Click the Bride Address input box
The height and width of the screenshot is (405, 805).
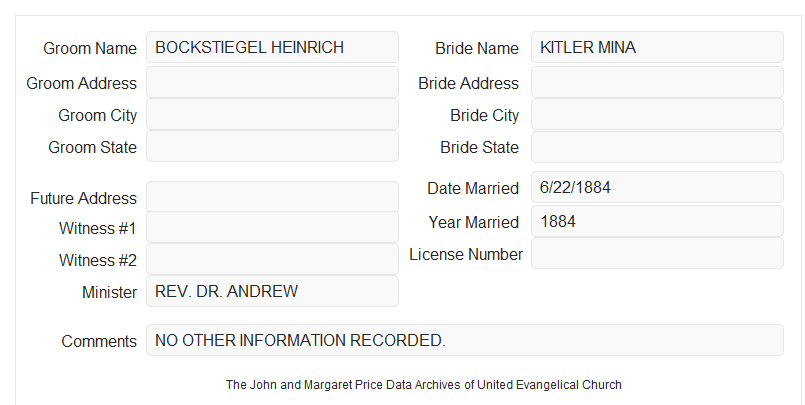(657, 82)
